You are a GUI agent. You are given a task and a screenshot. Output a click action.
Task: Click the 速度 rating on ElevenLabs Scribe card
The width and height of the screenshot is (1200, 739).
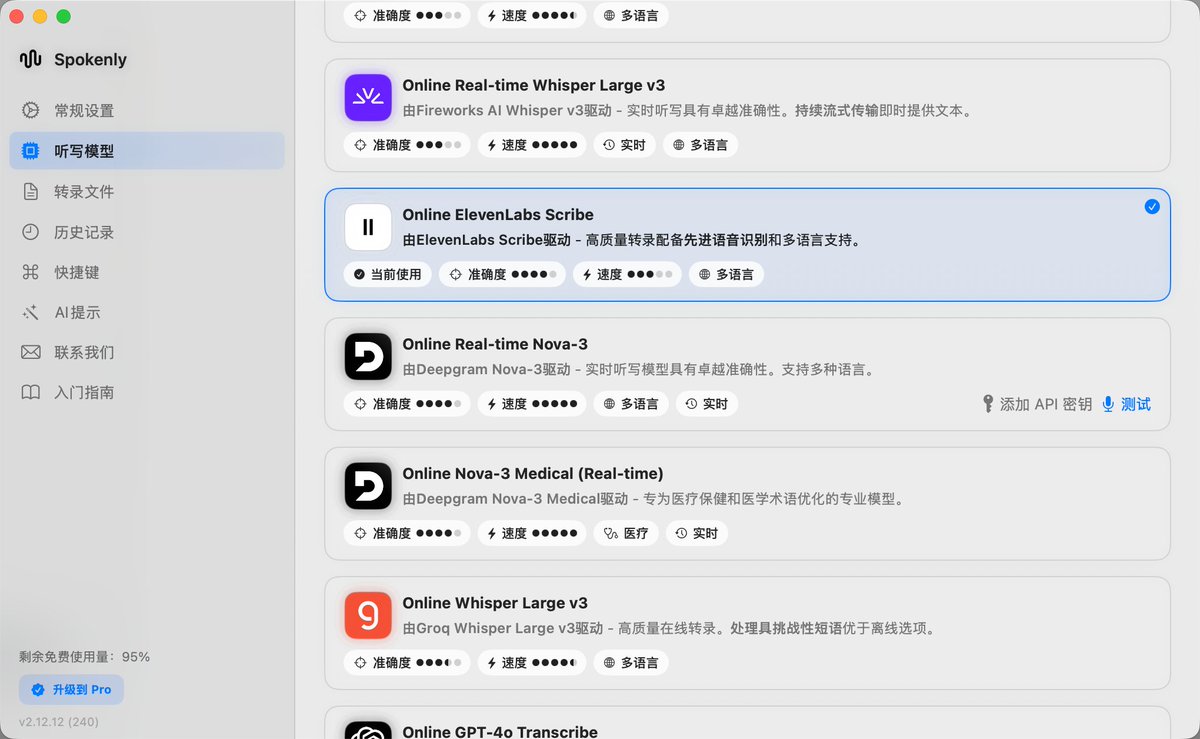[627, 274]
